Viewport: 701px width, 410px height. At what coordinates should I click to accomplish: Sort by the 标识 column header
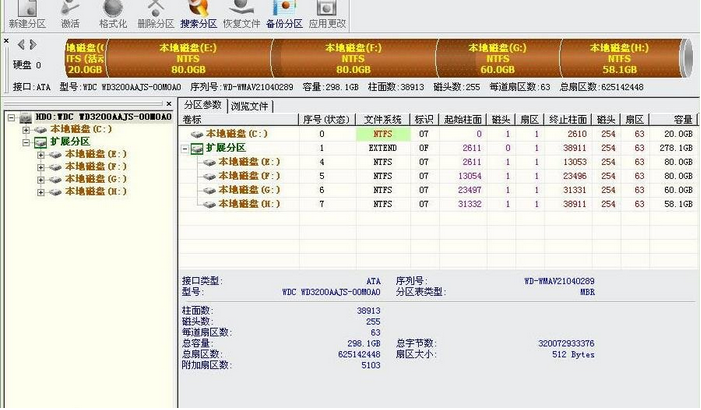pos(424,119)
